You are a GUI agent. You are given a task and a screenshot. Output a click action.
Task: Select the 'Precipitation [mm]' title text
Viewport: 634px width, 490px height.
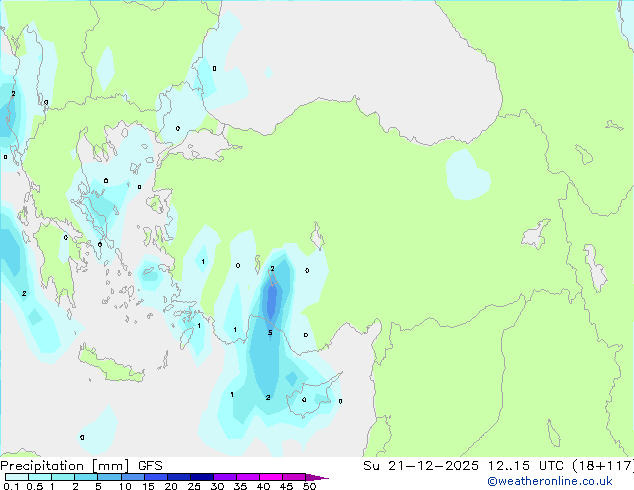(65, 466)
